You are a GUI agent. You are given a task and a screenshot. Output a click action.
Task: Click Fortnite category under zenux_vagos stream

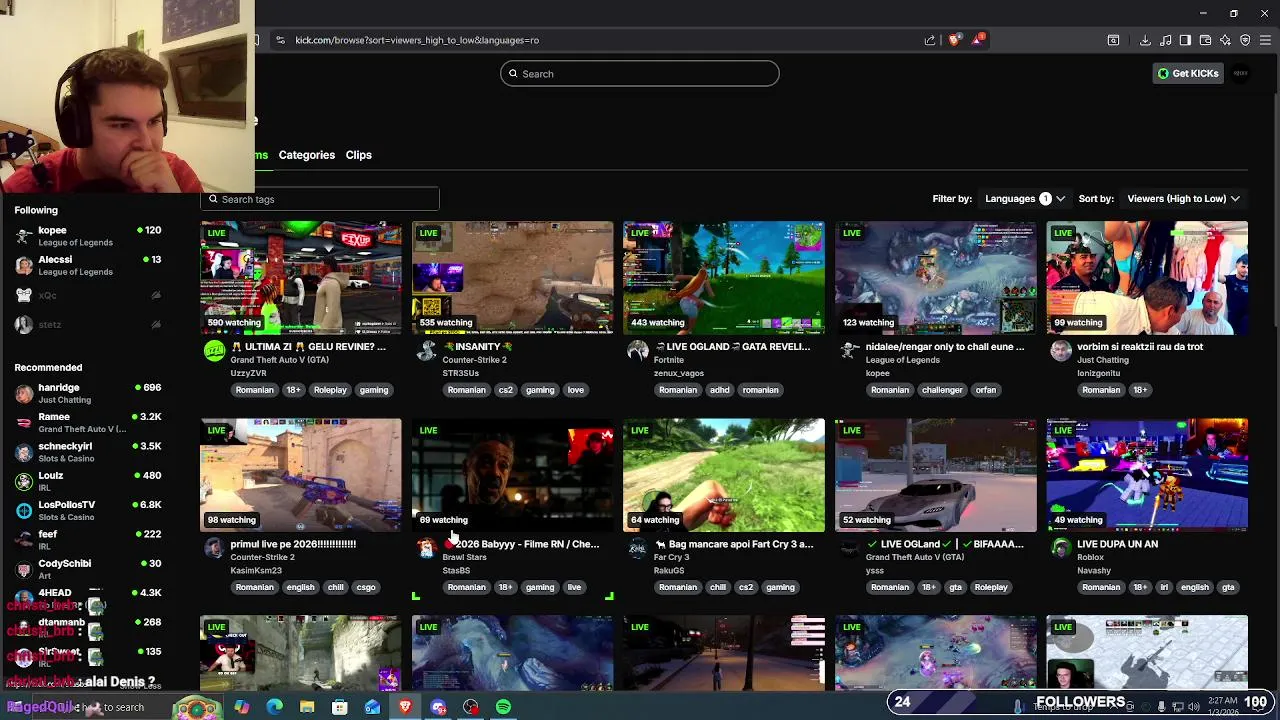pyautogui.click(x=669, y=360)
